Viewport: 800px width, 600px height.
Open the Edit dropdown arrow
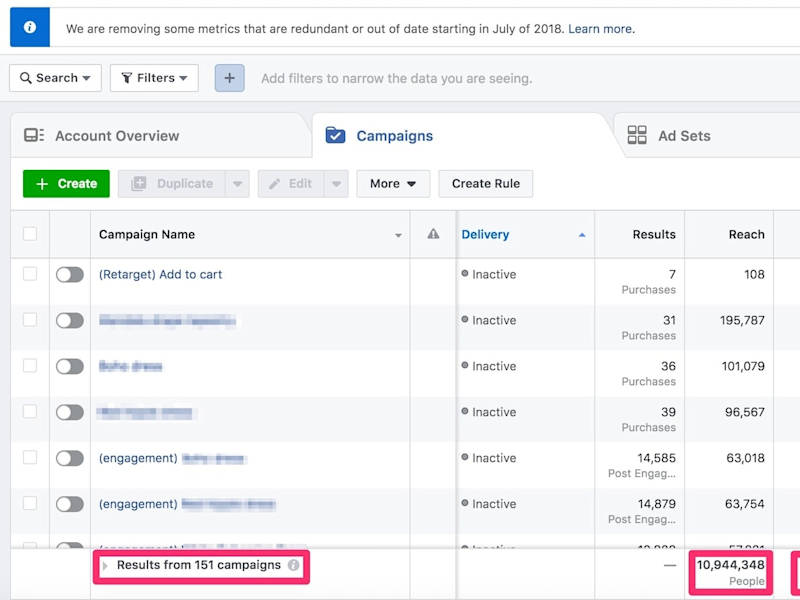[336, 184]
